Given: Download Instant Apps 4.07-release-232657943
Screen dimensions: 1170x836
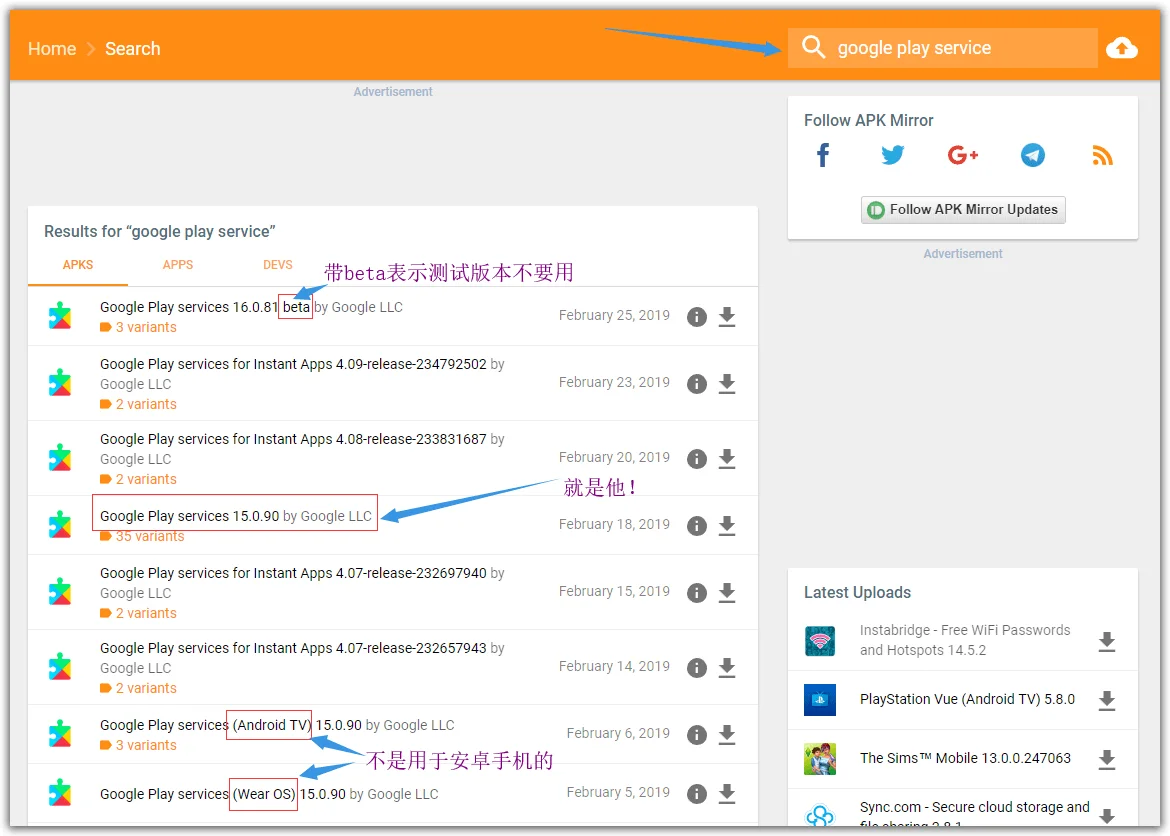Looking at the screenshot, I should coord(727,667).
